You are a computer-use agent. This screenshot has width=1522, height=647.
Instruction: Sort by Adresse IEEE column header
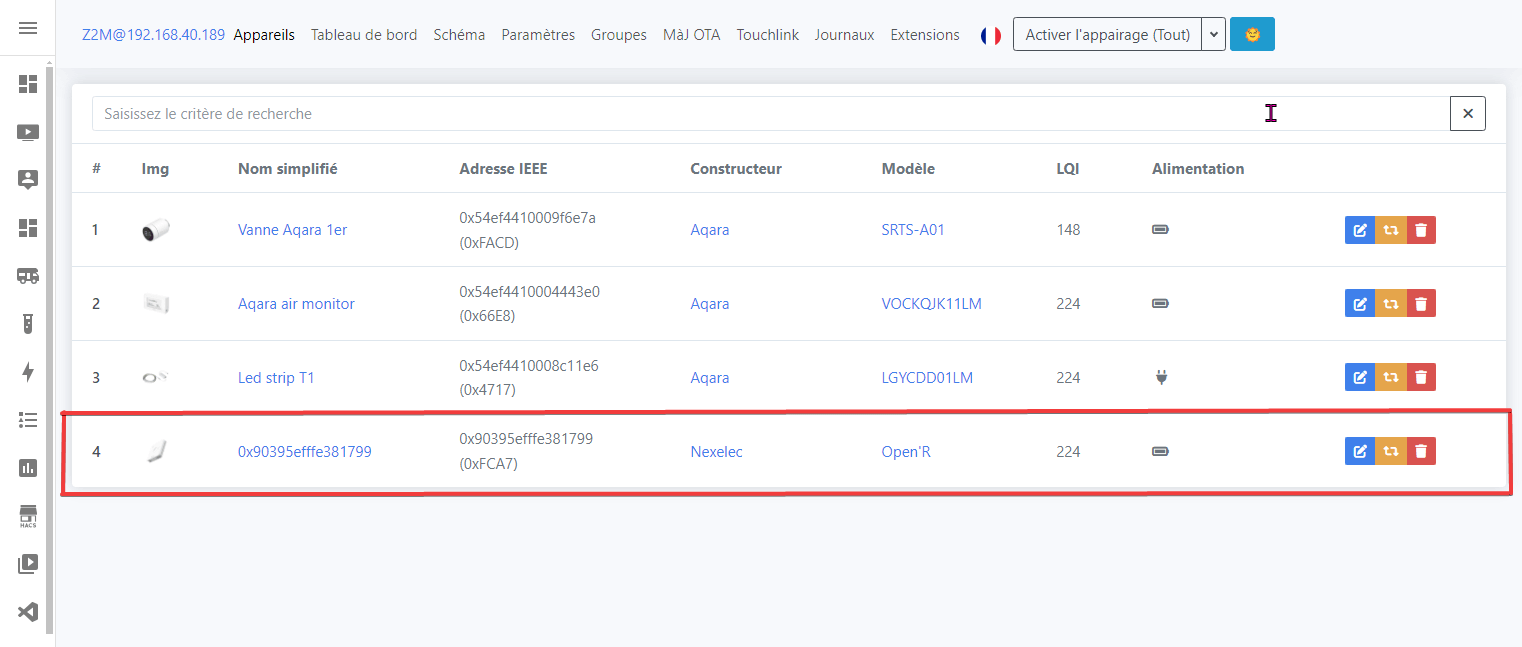pos(503,169)
